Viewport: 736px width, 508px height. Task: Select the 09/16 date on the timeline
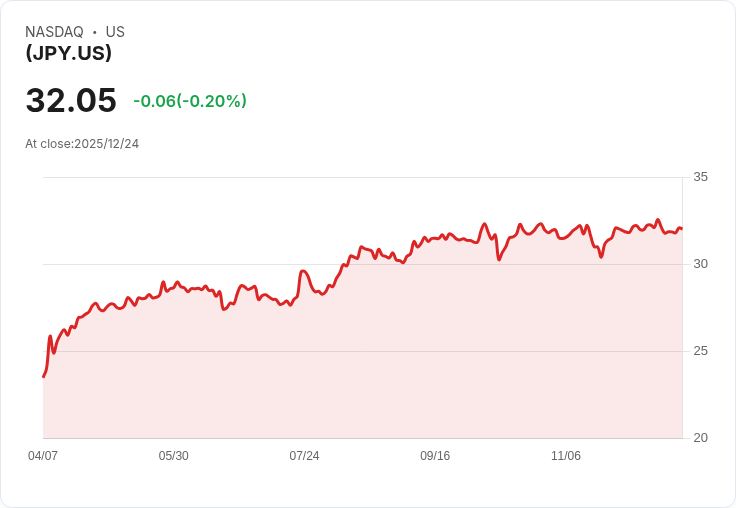click(x=435, y=456)
